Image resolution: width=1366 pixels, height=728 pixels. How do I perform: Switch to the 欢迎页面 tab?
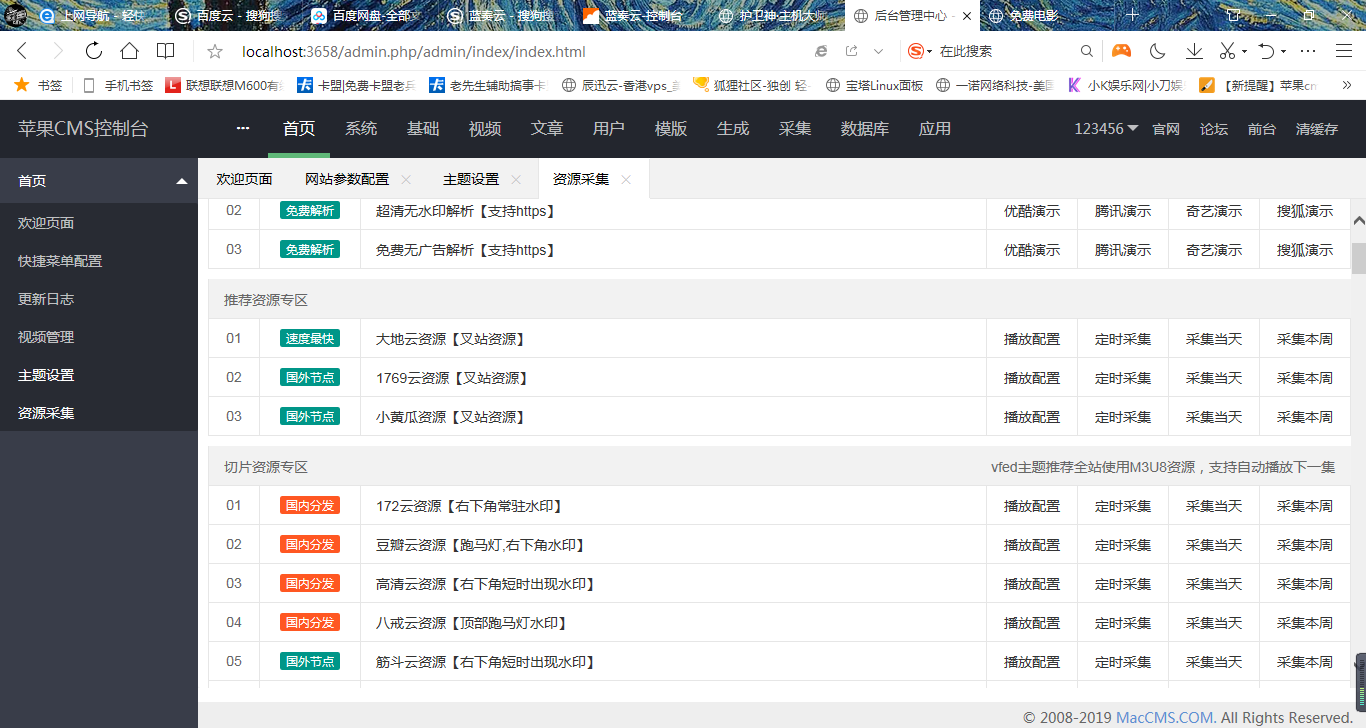pyautogui.click(x=245, y=179)
